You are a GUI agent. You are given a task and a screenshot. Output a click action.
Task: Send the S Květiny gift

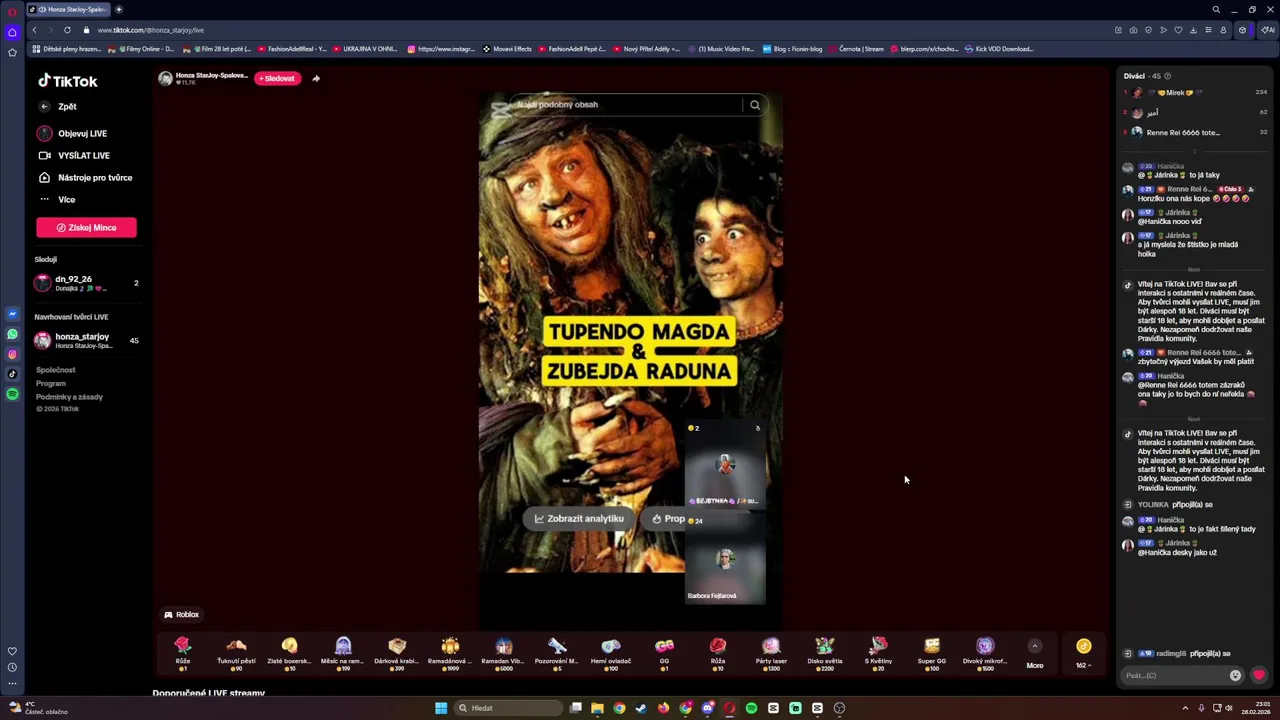click(878, 652)
